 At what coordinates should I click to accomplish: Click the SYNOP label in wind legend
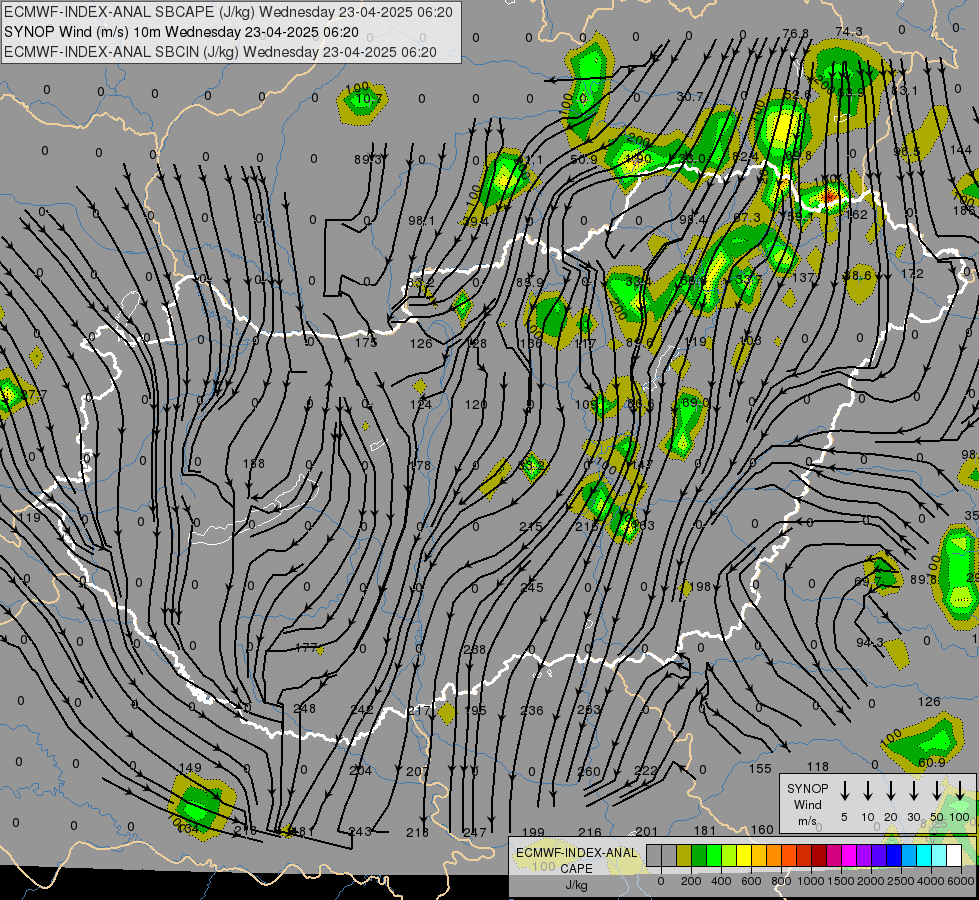tap(807, 789)
